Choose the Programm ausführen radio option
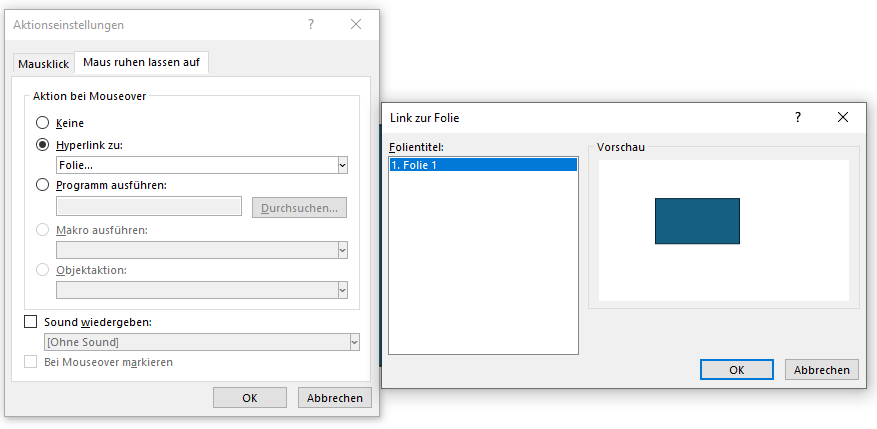877x429 pixels. click(42, 184)
